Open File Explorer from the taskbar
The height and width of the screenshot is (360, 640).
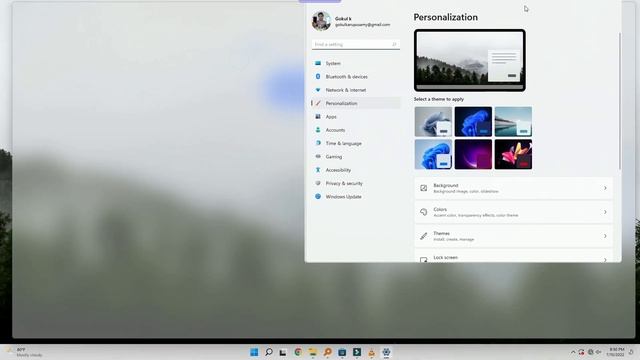tap(313, 352)
